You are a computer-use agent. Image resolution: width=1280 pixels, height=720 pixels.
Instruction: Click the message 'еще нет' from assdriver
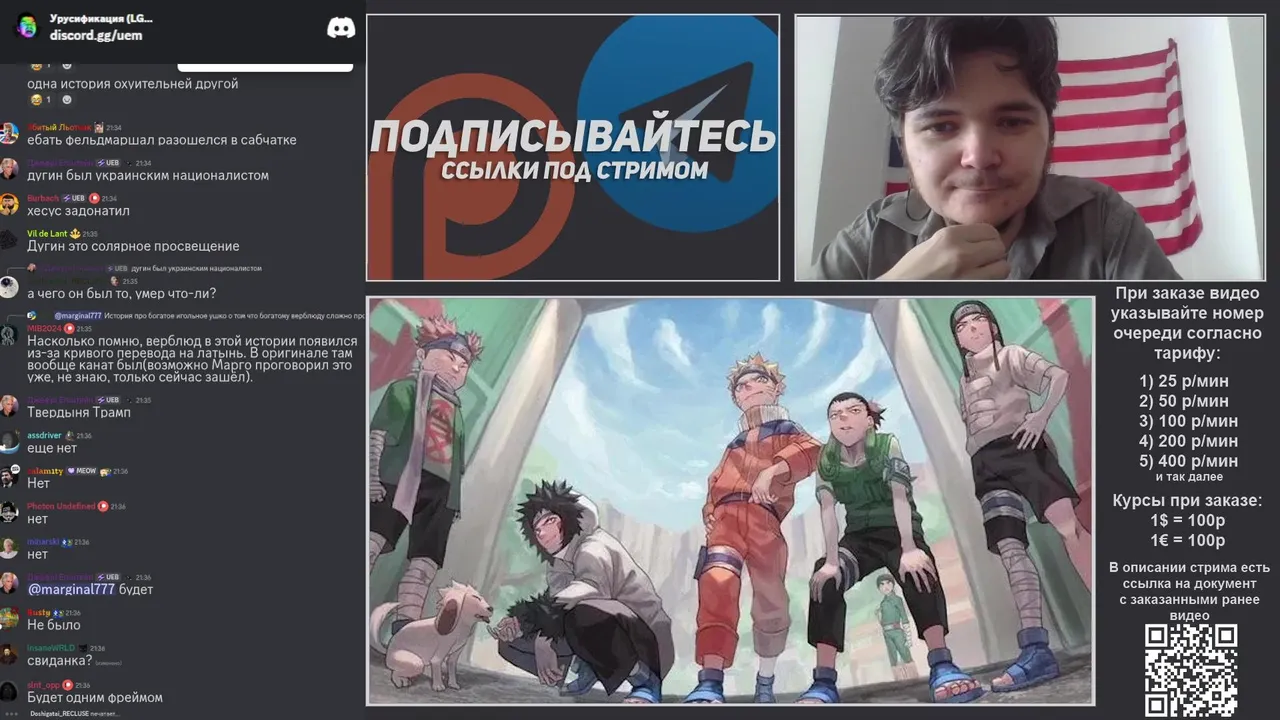[52, 448]
